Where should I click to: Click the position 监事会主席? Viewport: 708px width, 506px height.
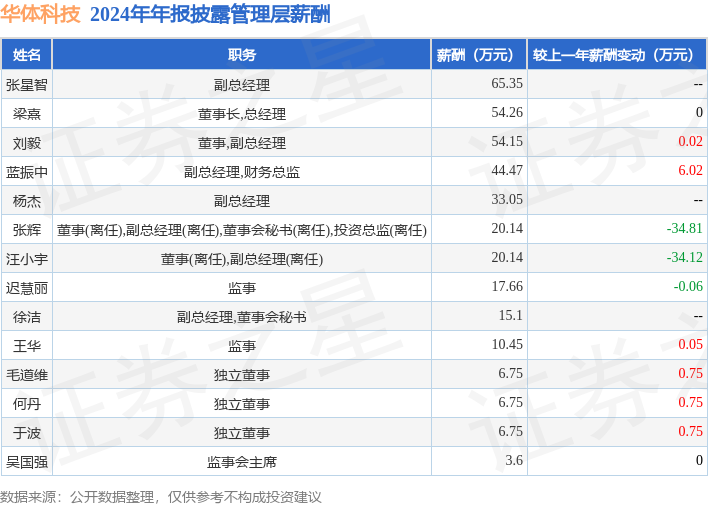click(242, 461)
